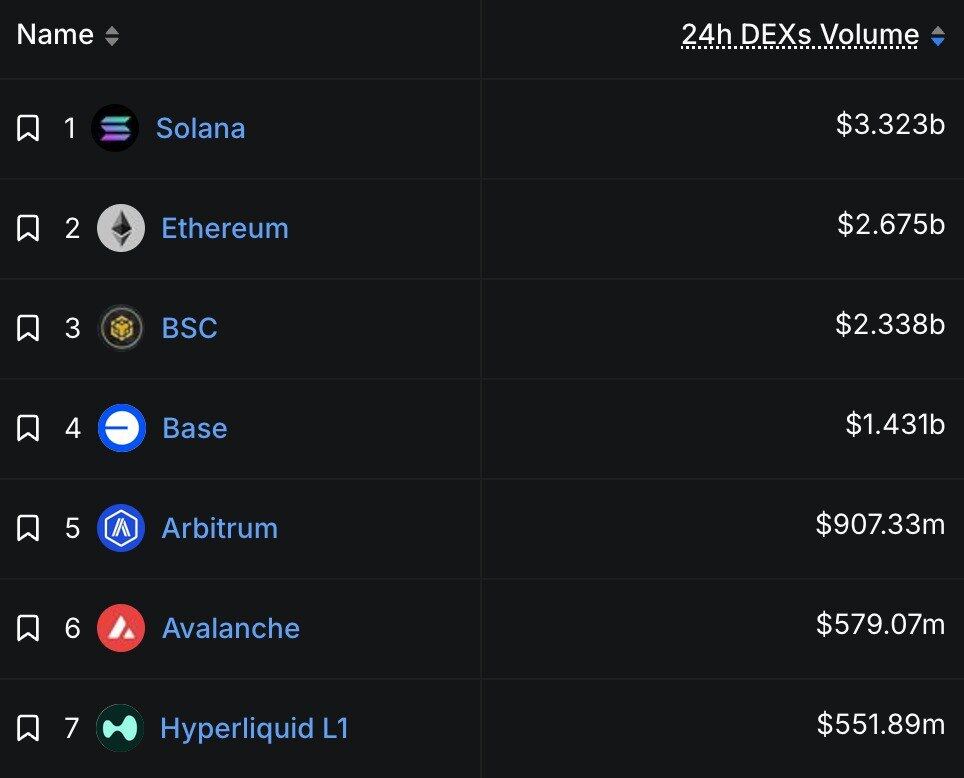The height and width of the screenshot is (778, 964).
Task: Click the Solana chain logo icon
Action: (x=115, y=128)
